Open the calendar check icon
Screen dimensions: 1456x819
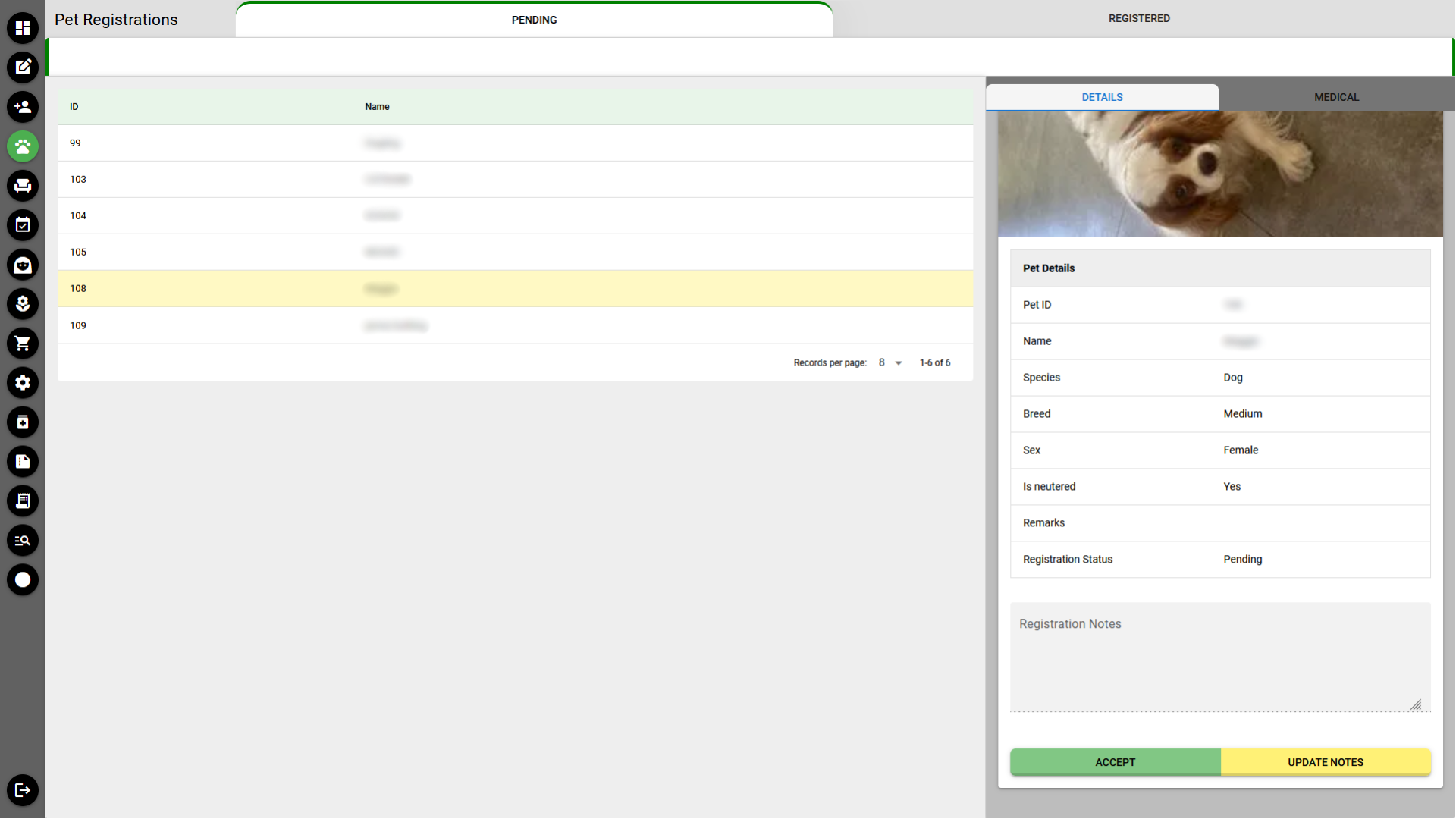(23, 225)
